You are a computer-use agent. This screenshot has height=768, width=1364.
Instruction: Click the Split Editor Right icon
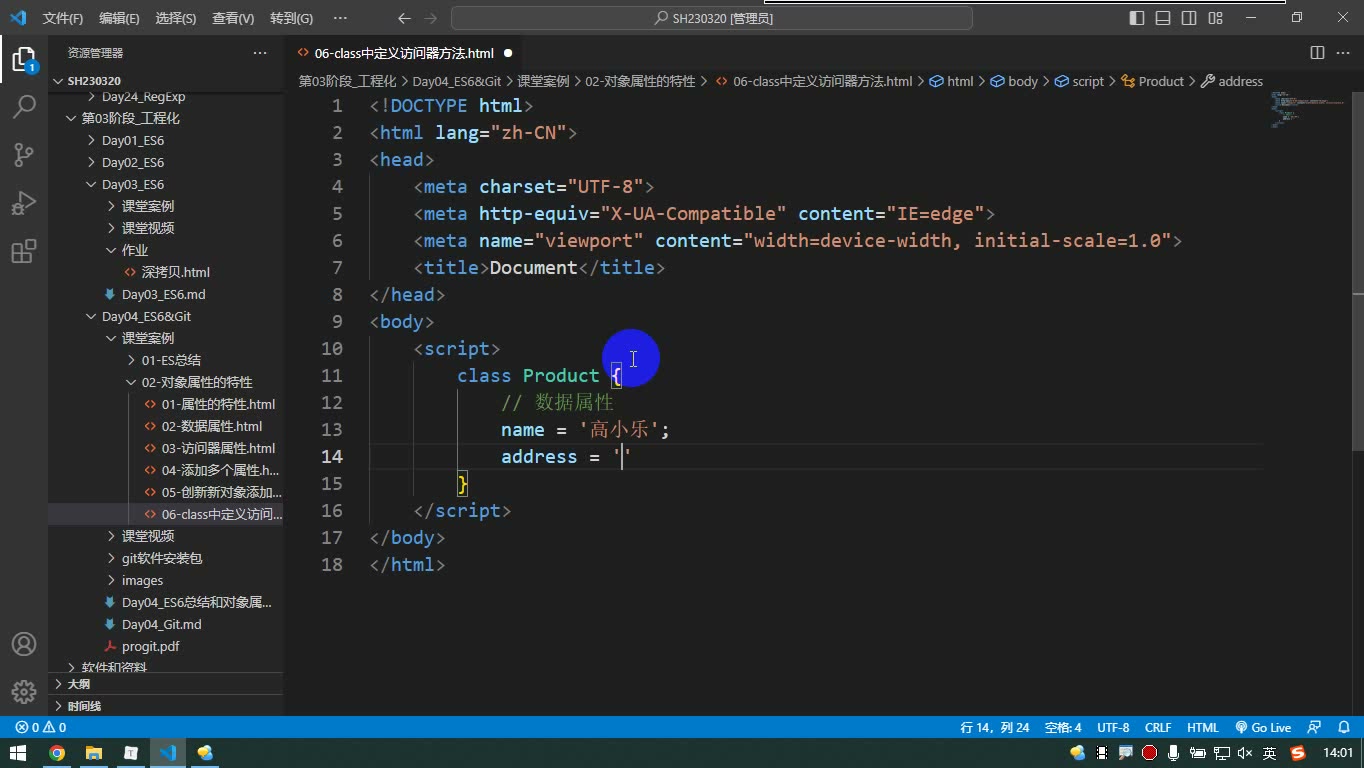pos(1317,53)
